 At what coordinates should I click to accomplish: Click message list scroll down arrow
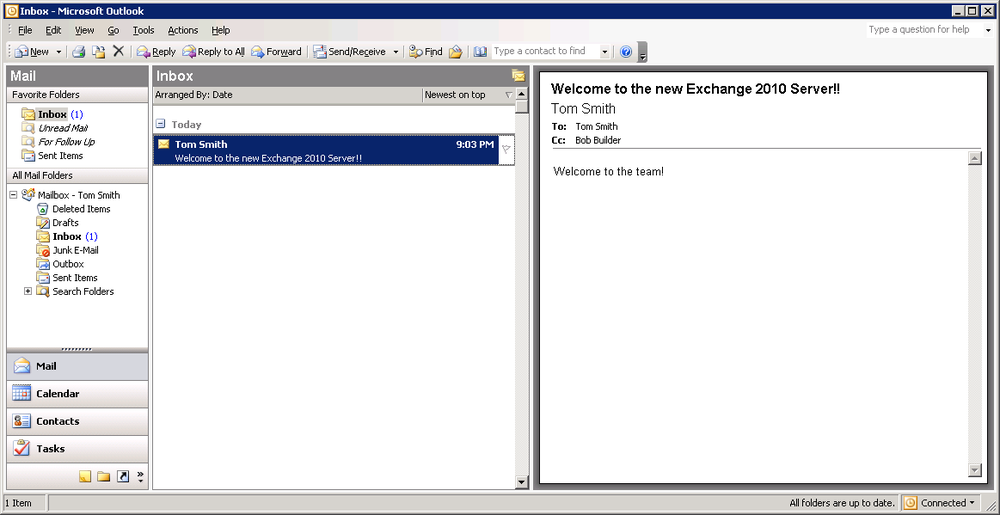[x=522, y=482]
